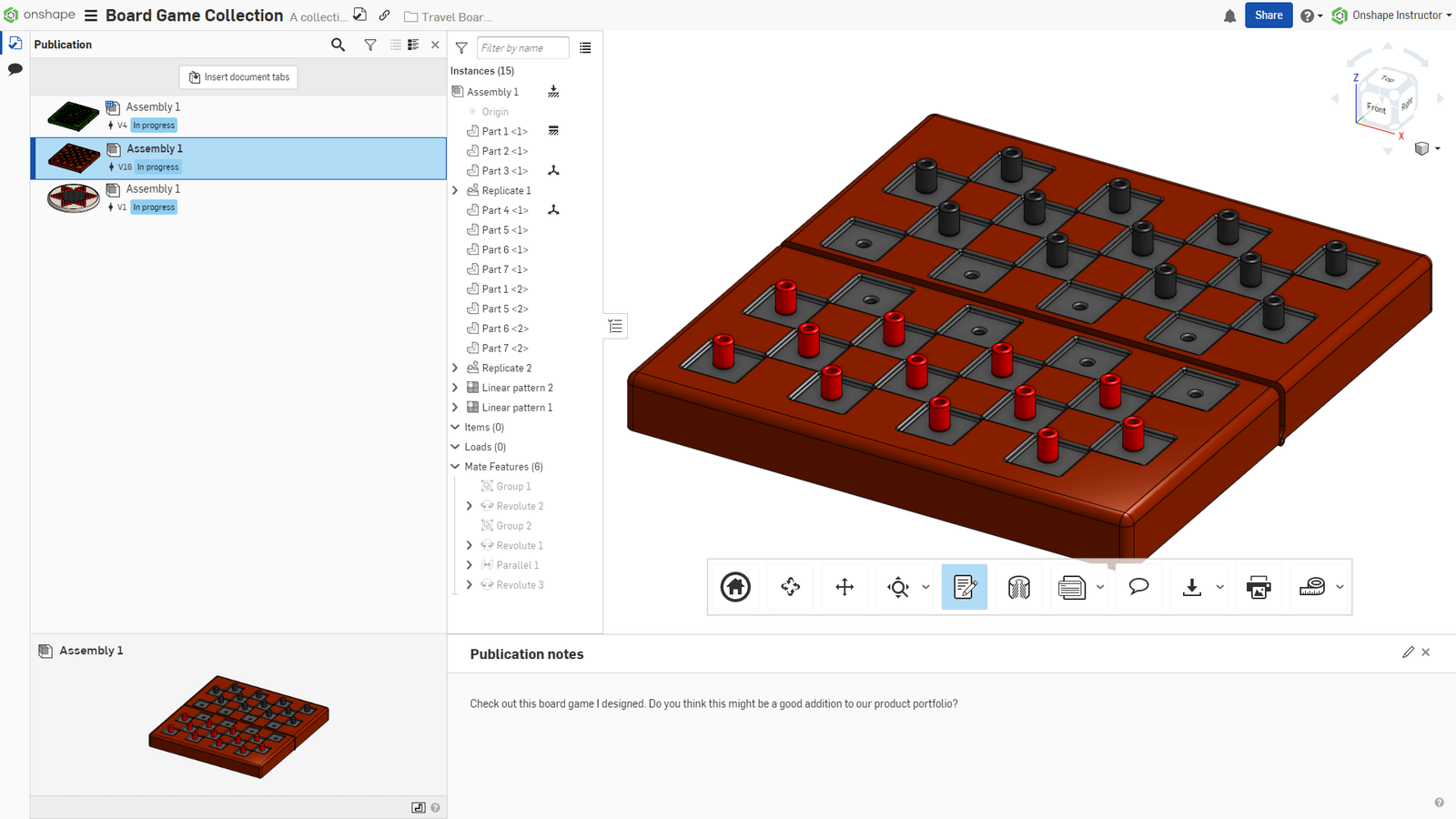
Task: Toggle the publication notes button in toolbar
Action: [964, 587]
